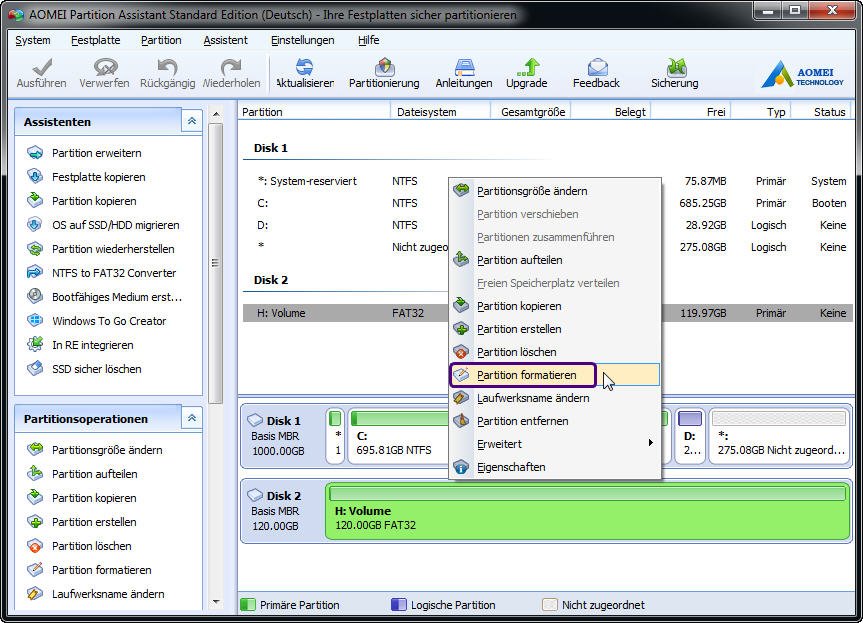Image resolution: width=863 pixels, height=623 pixels.
Task: Choose Eigenschaften from context menu
Action: pos(555,467)
